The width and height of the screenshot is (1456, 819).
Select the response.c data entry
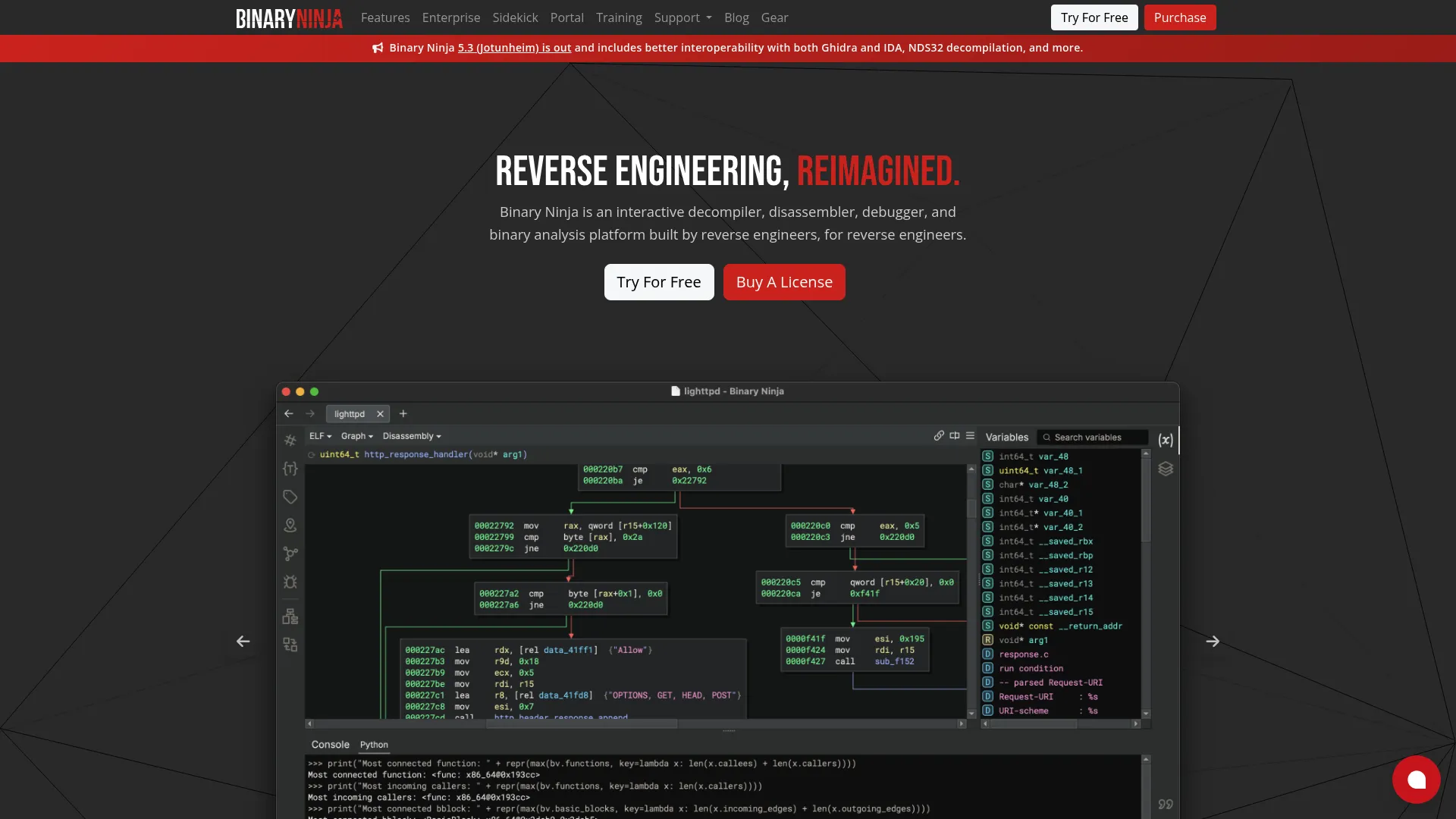(1024, 654)
